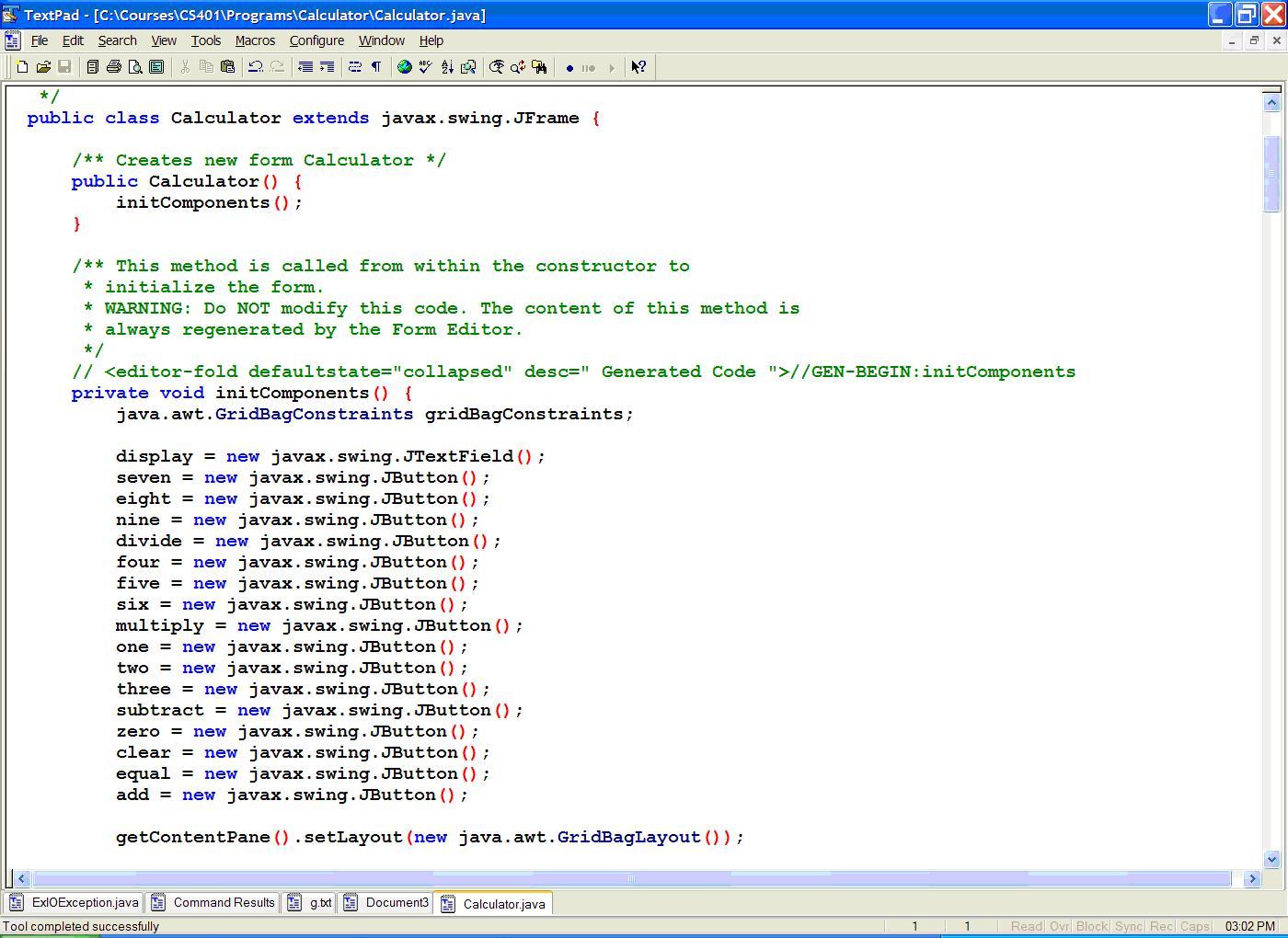Create a new document with toolbar icon
This screenshot has height=938, width=1288.
point(22,67)
